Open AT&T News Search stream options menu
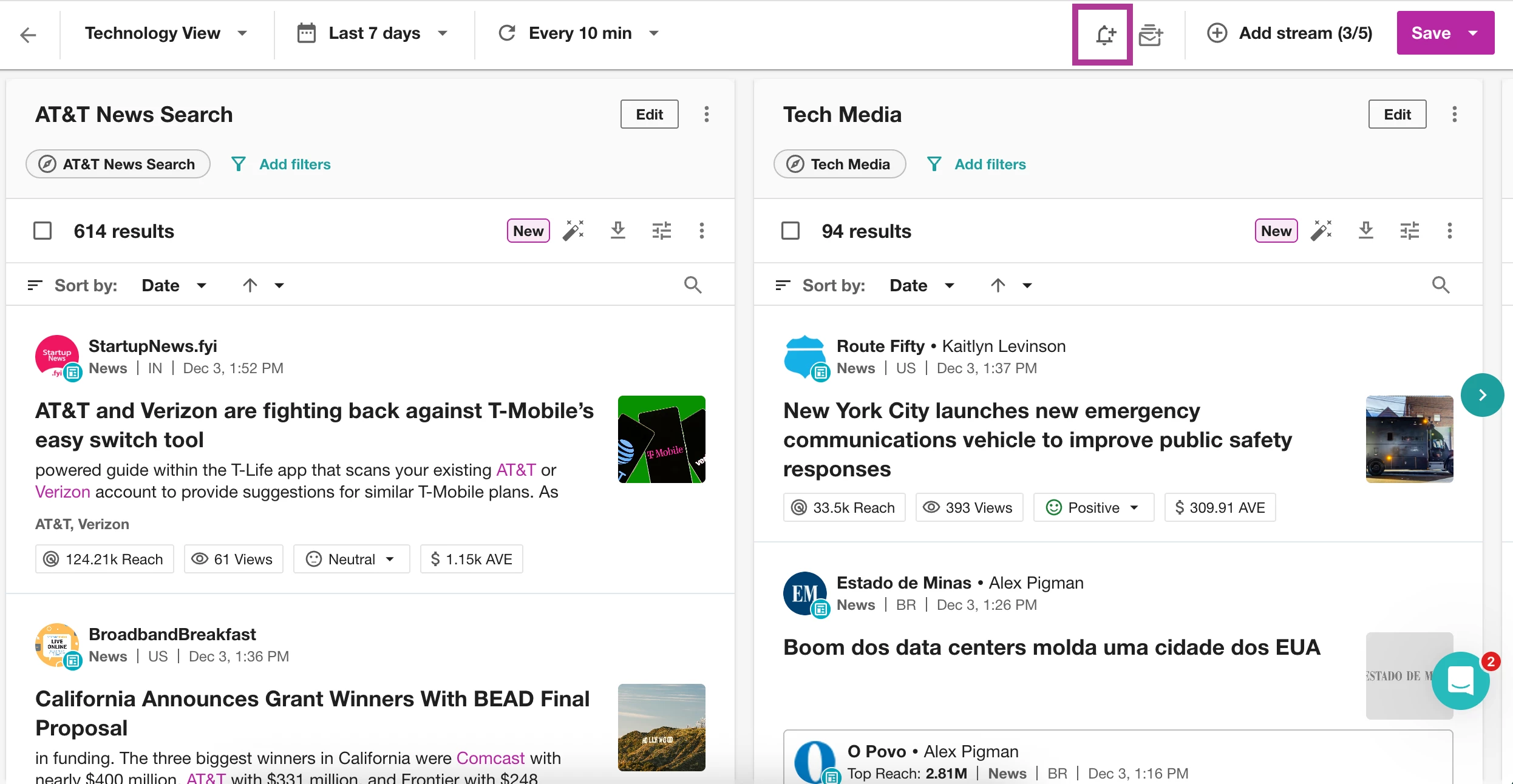 tap(706, 114)
